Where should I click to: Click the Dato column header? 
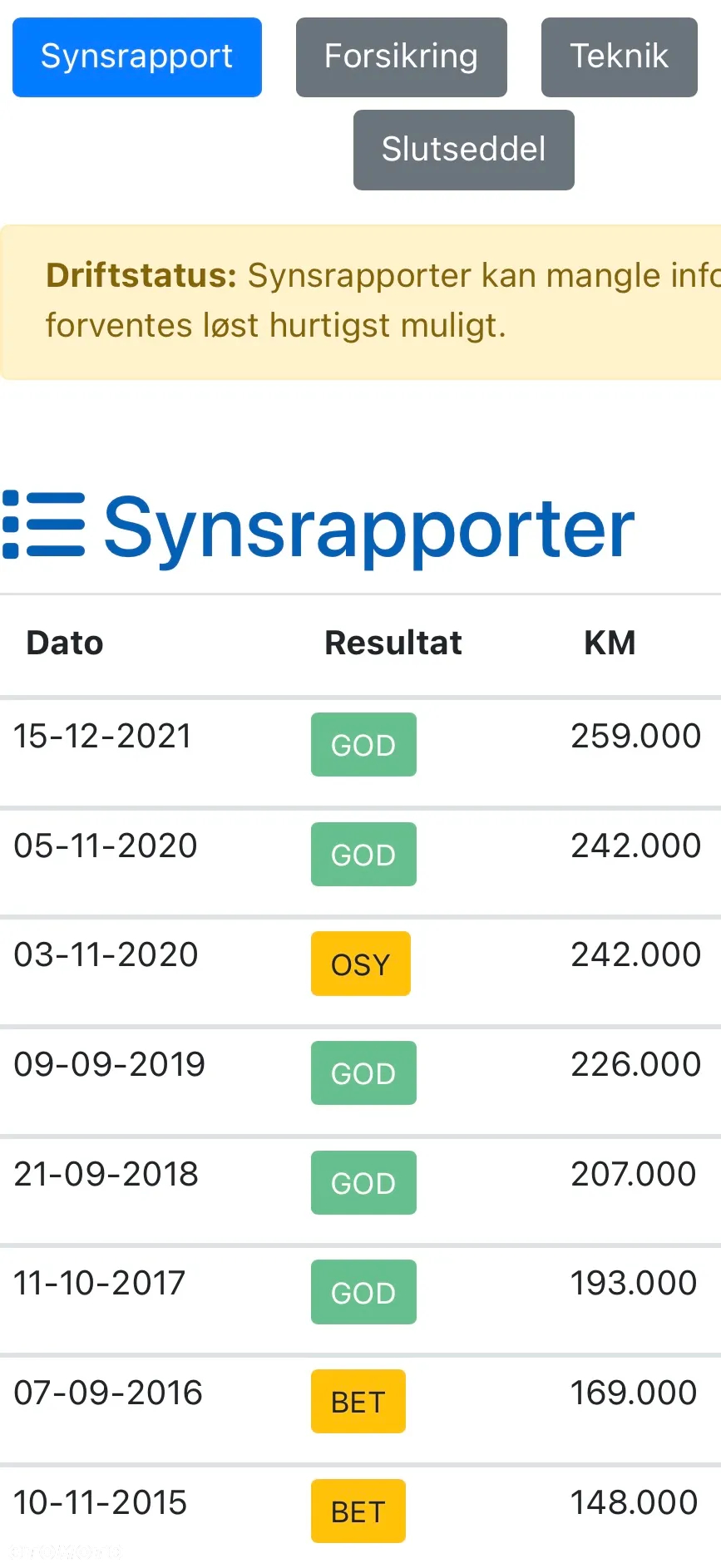[x=65, y=643]
